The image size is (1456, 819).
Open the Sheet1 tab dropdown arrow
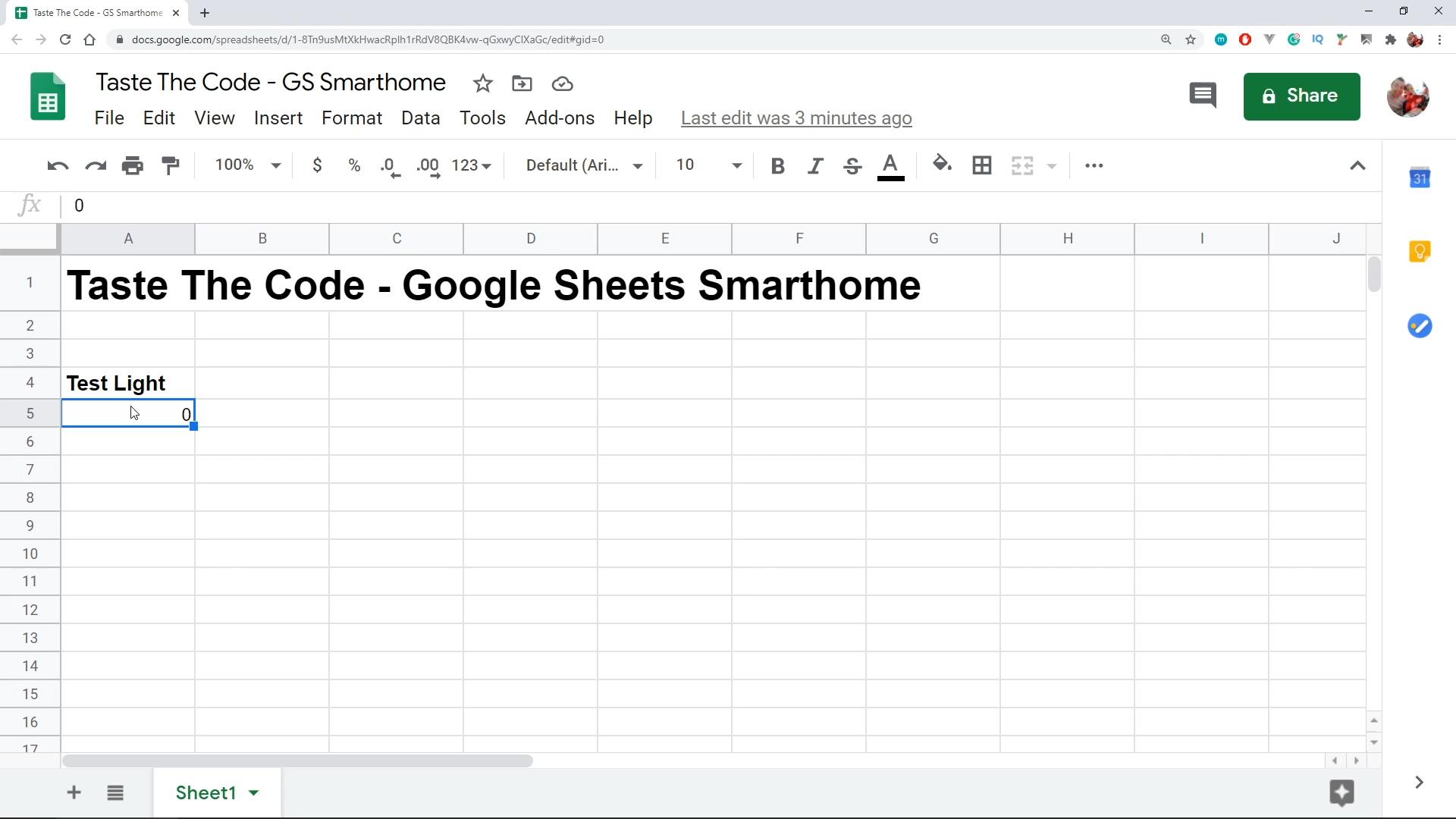pyautogui.click(x=254, y=792)
